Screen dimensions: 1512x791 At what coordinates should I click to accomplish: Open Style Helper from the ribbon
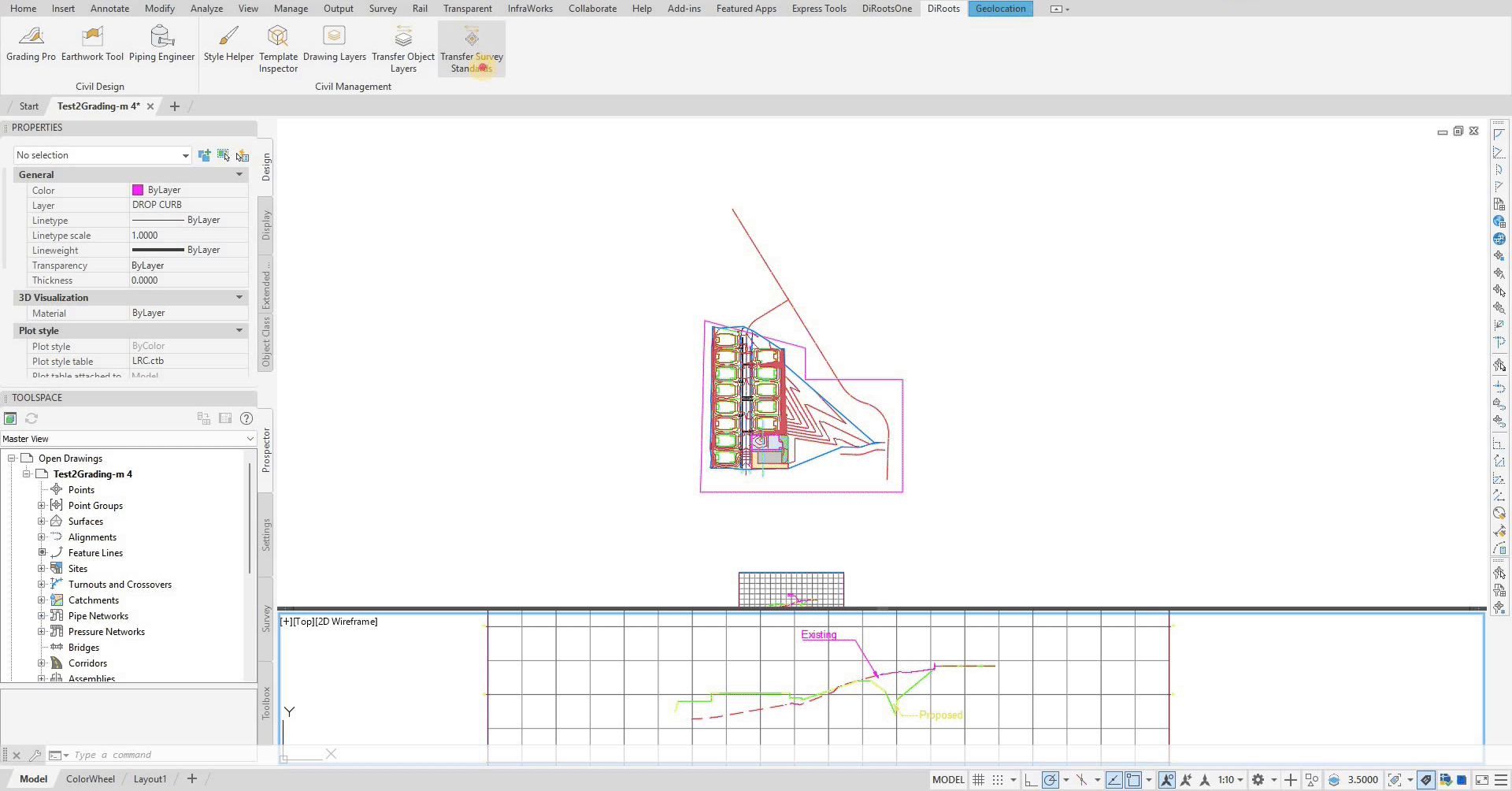[x=228, y=44]
